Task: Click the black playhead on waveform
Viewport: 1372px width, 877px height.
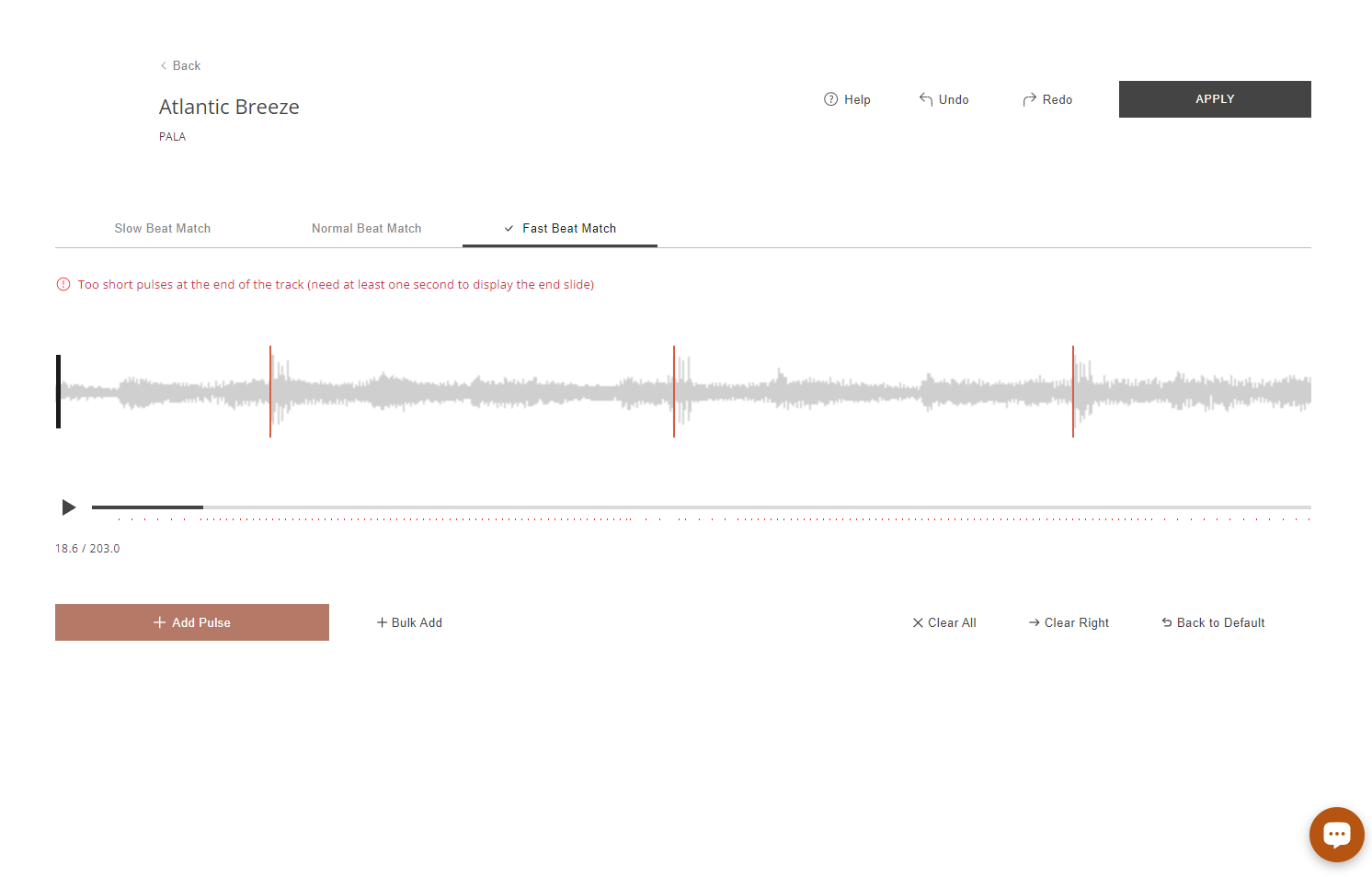Action: pos(58,392)
